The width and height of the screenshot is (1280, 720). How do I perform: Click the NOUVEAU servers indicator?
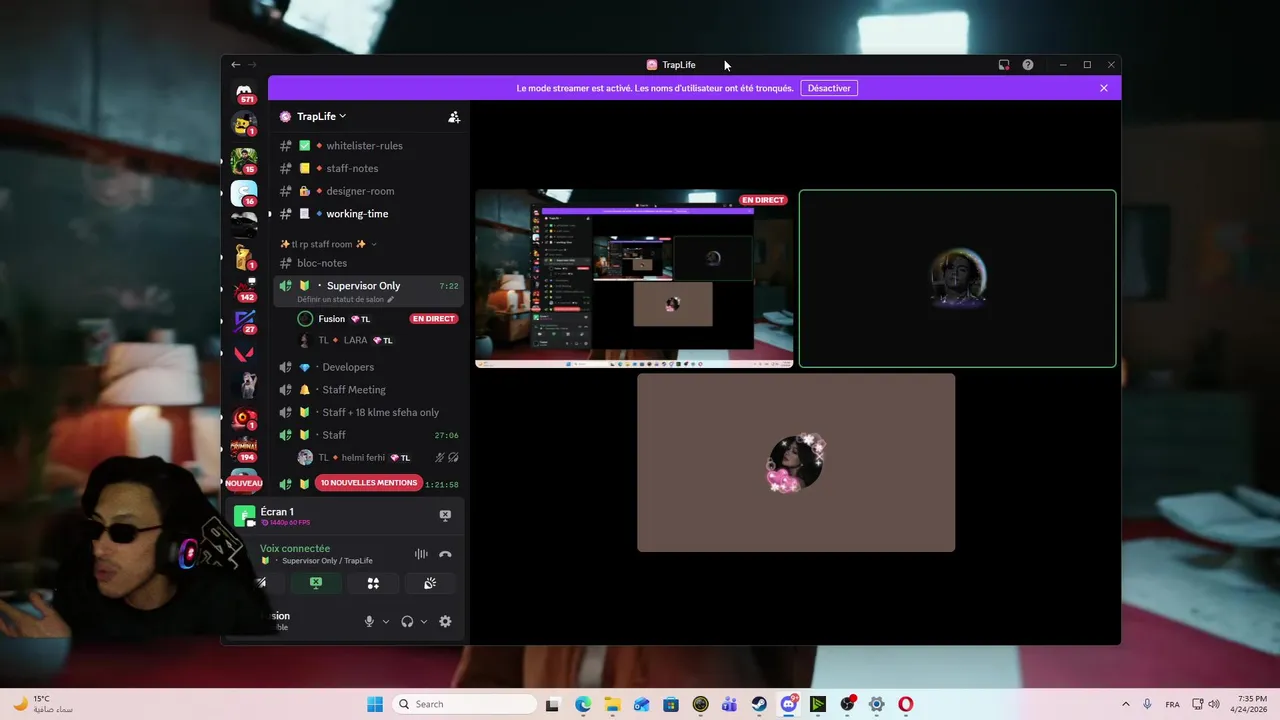pyautogui.click(x=244, y=483)
